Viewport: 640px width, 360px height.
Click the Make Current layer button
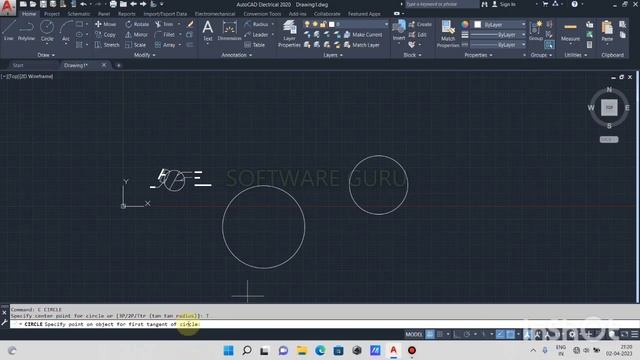coord(363,35)
